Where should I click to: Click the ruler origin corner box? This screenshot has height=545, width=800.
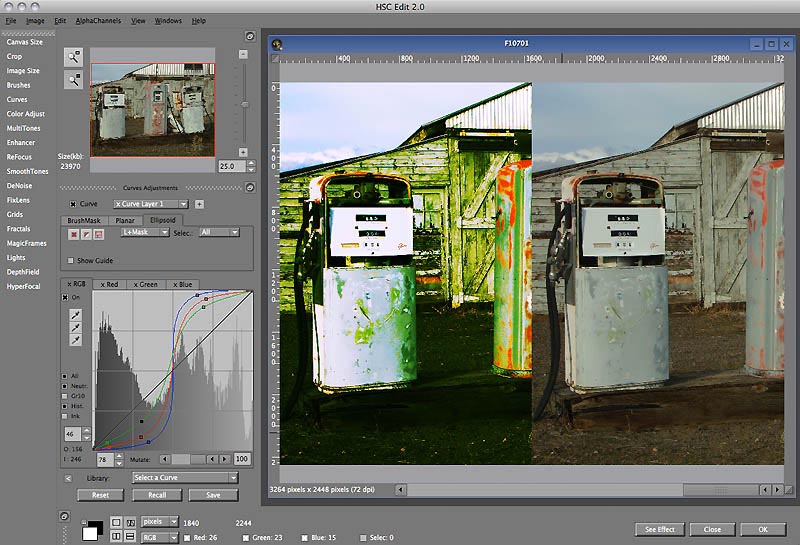coord(274,59)
